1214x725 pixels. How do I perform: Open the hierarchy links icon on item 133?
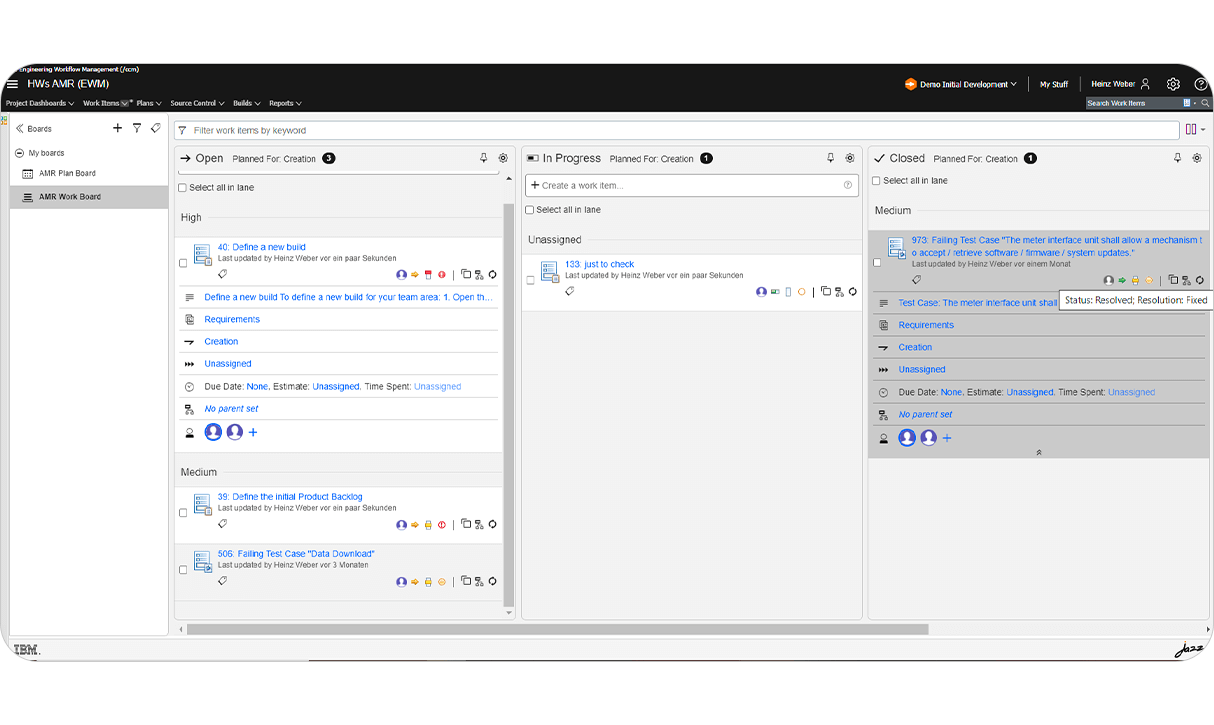pos(839,291)
